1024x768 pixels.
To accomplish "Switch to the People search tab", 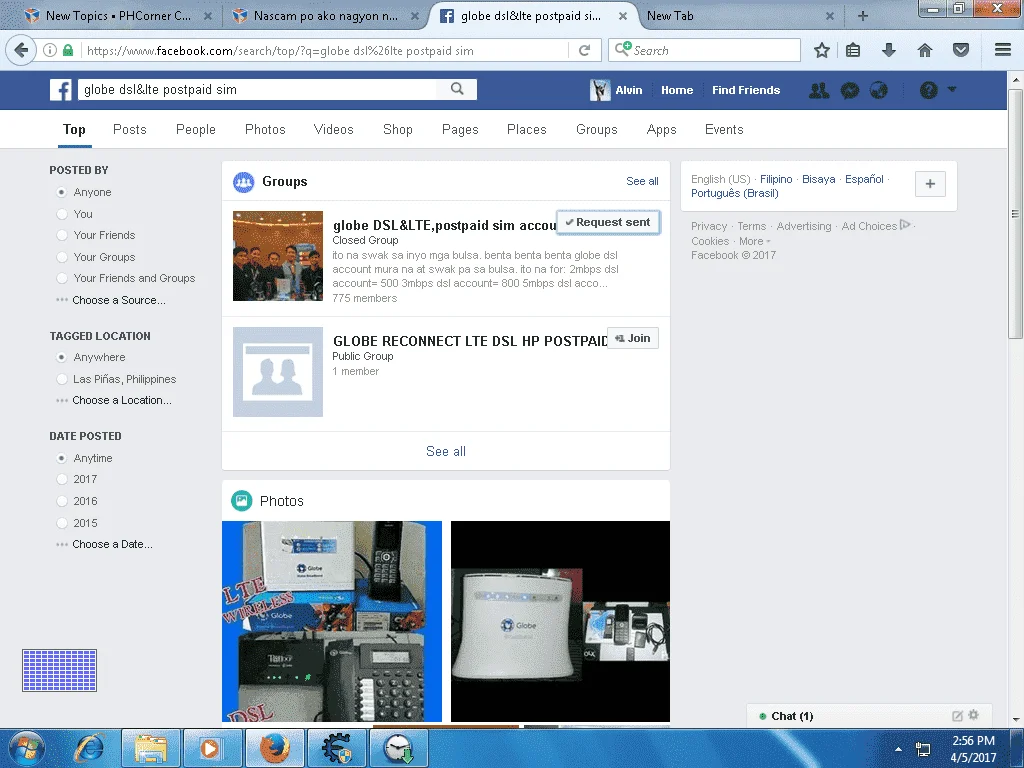I will tap(195, 129).
